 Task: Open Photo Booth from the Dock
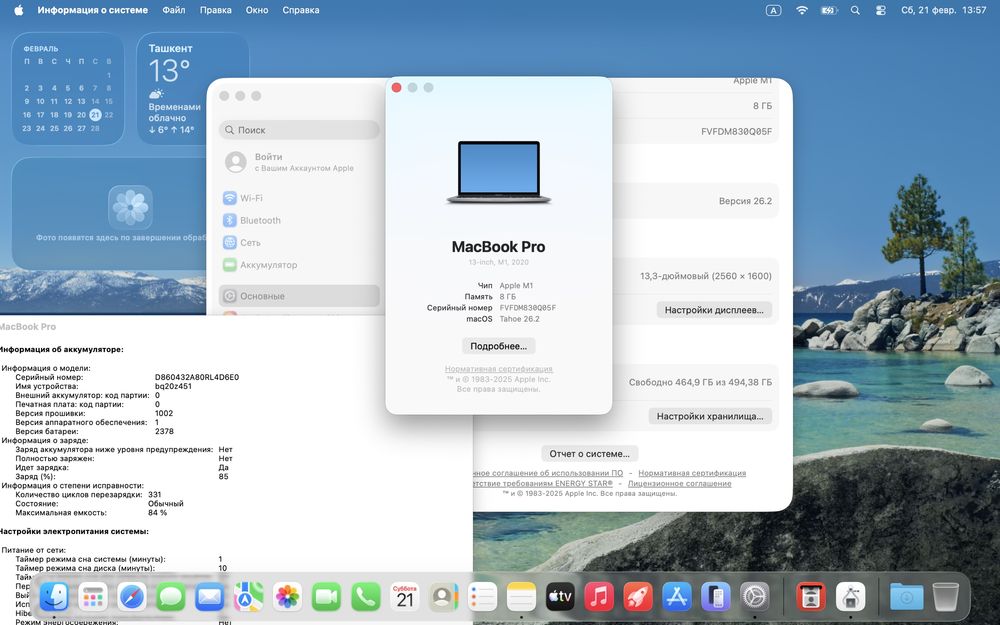coord(811,597)
